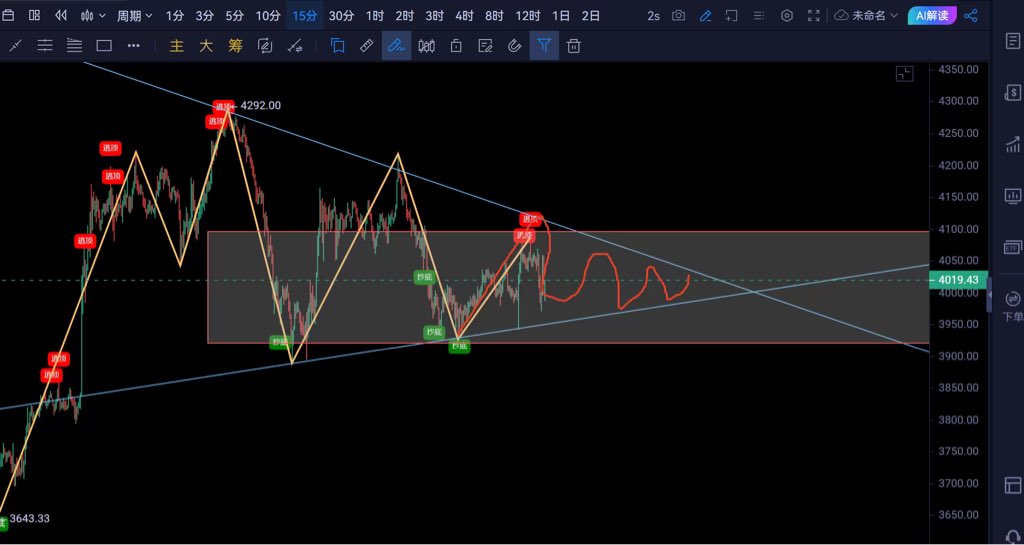Open the 周期 period dropdown

click(135, 16)
